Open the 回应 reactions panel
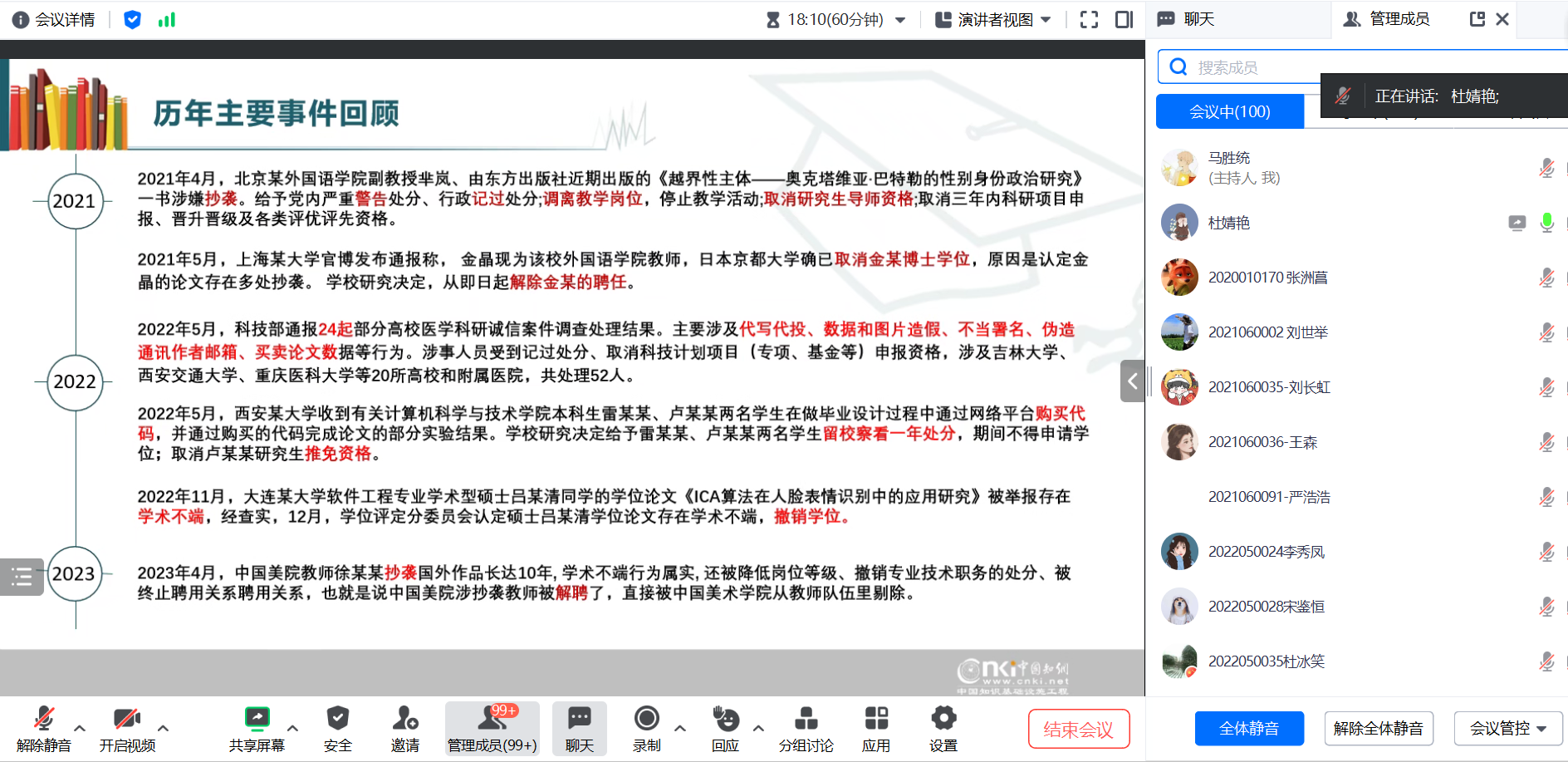The image size is (1568, 762). coord(724,727)
